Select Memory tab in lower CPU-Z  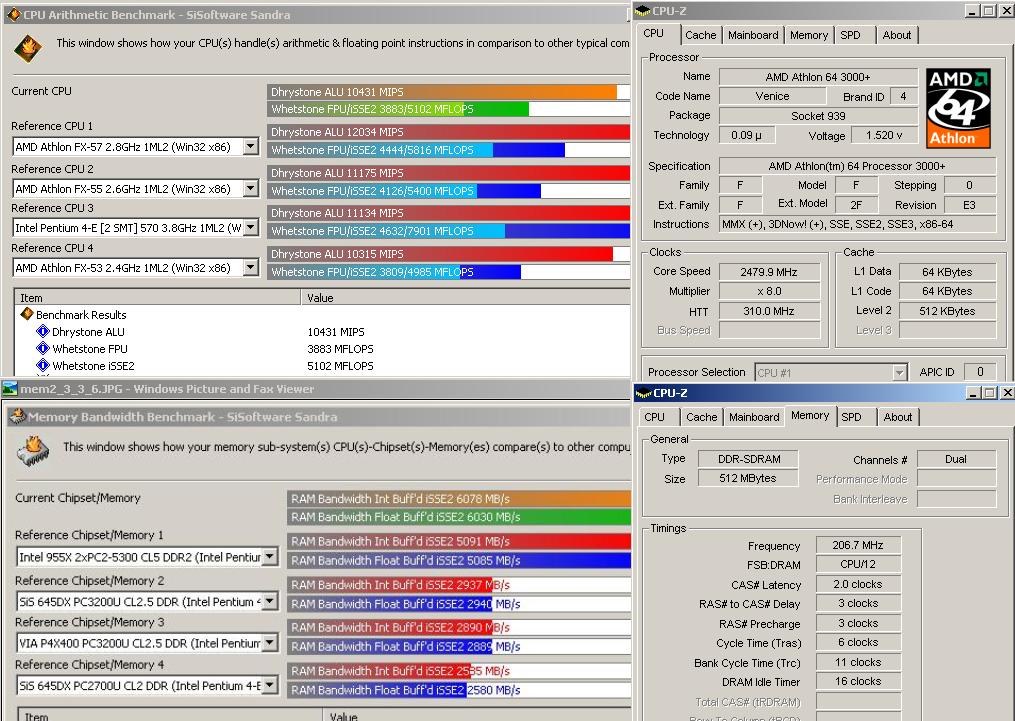pyautogui.click(x=810, y=416)
